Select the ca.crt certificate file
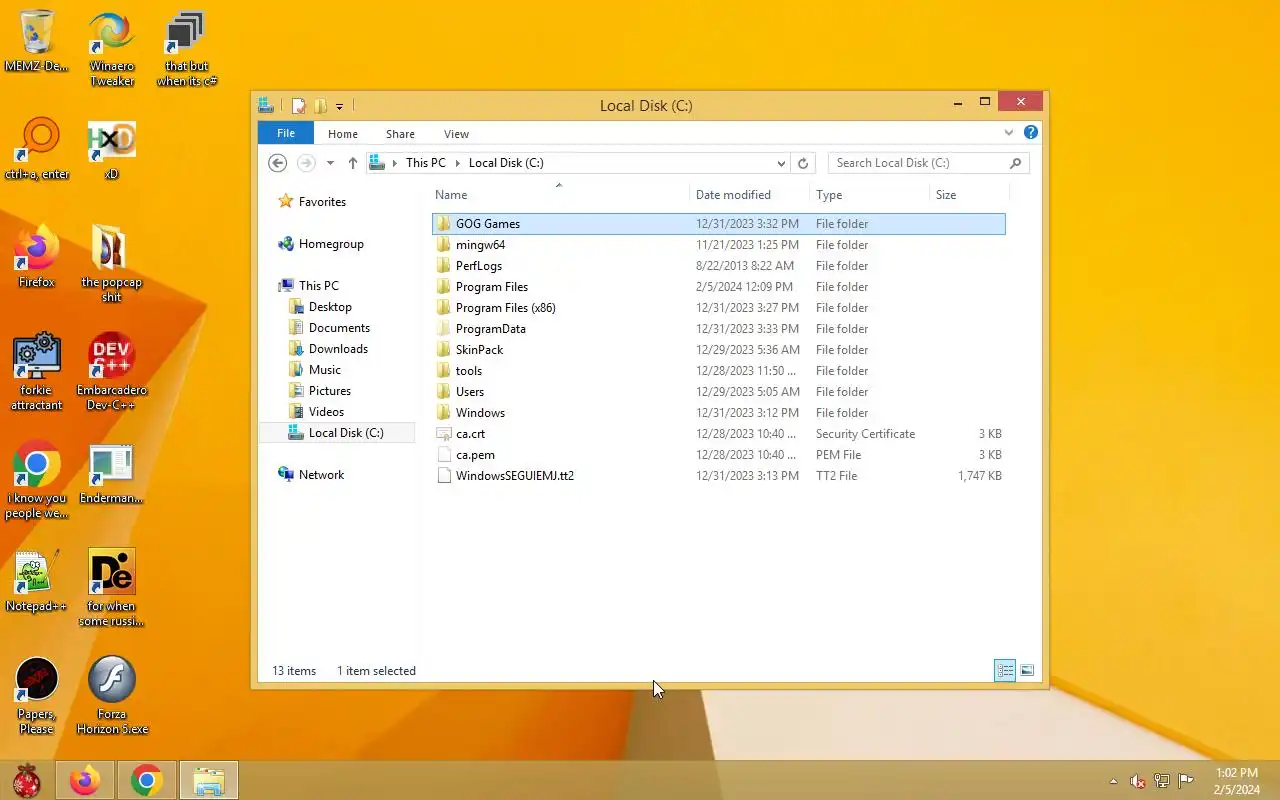This screenshot has height=800, width=1280. click(x=718, y=434)
